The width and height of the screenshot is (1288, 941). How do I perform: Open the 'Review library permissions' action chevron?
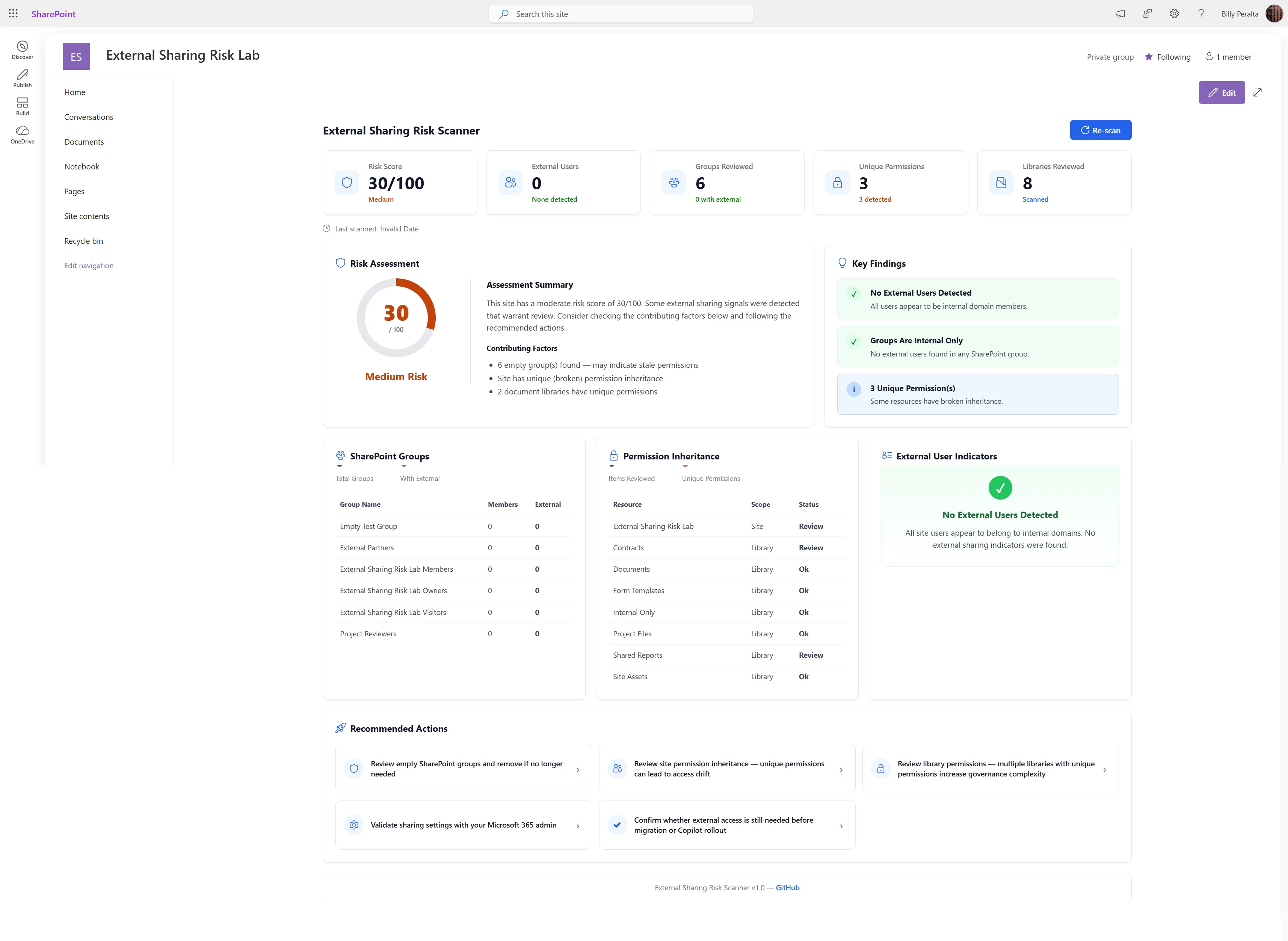click(1105, 770)
